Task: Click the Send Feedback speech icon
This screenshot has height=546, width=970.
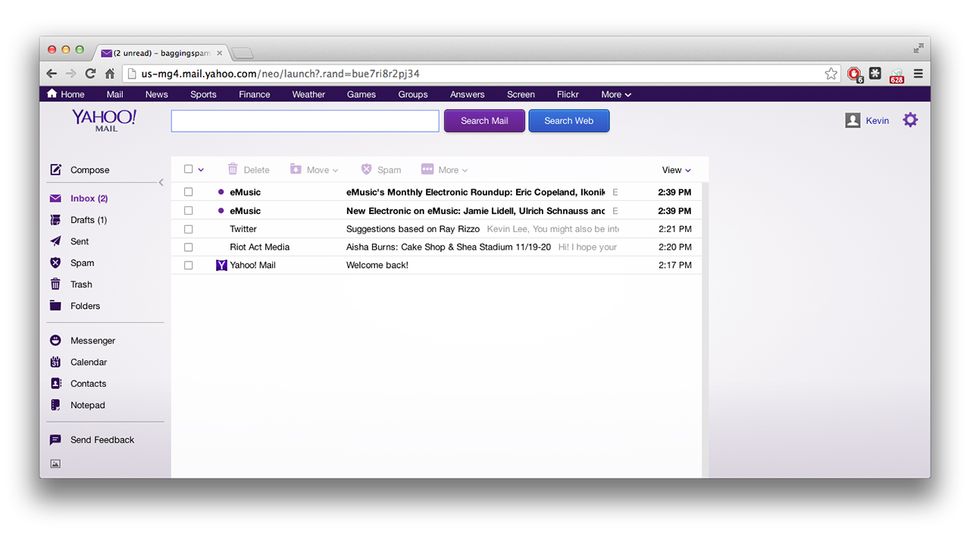Action: pos(56,440)
